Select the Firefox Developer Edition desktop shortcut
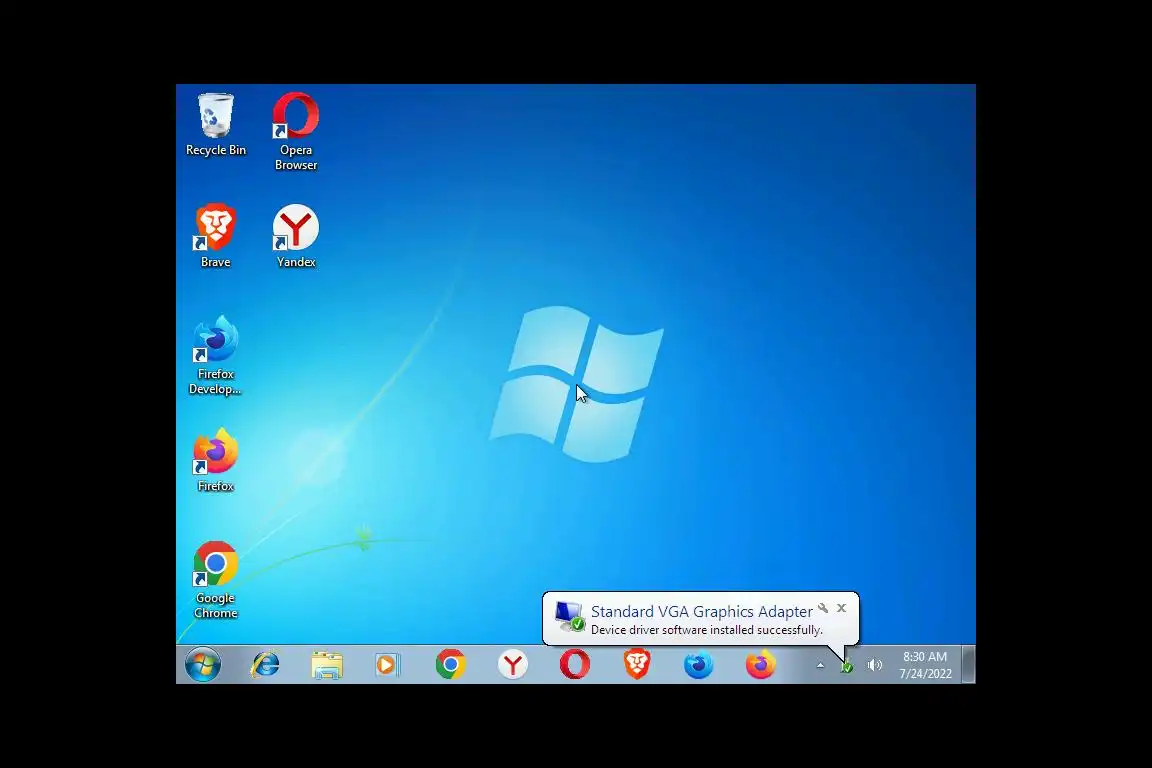Viewport: 1152px width, 768px height. click(x=215, y=356)
